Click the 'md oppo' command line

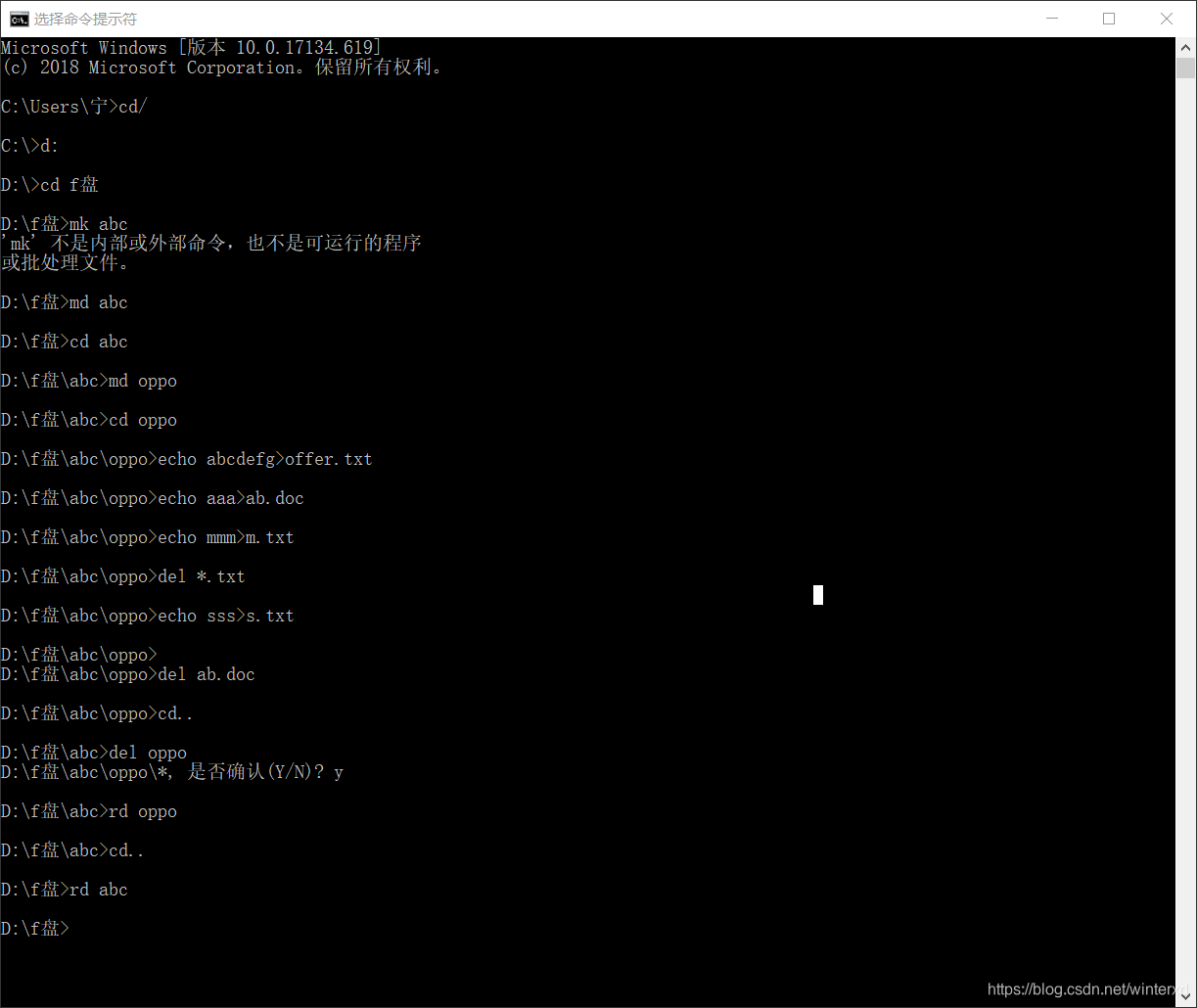click(89, 381)
